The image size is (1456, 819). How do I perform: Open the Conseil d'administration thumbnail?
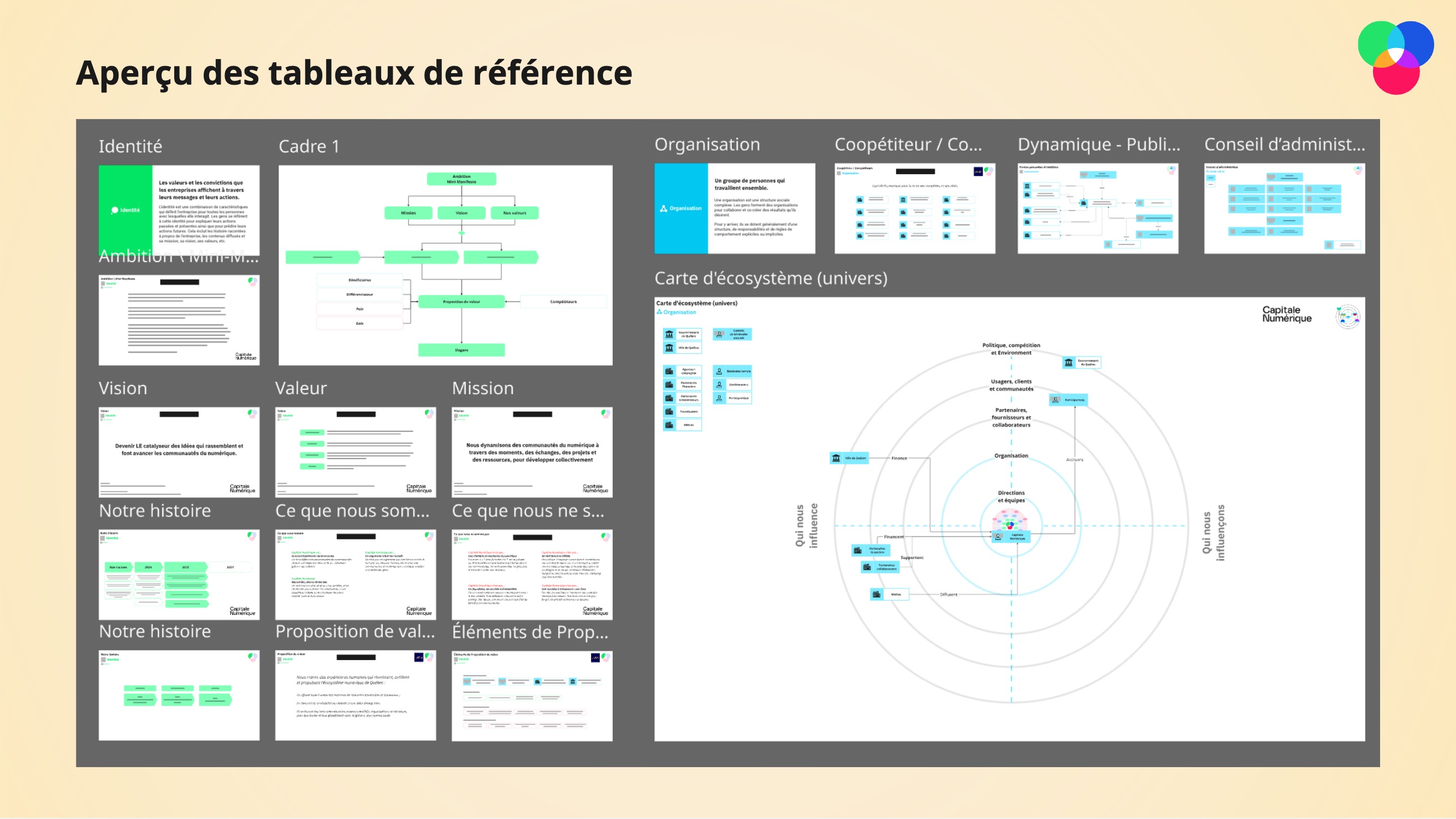click(x=1284, y=209)
